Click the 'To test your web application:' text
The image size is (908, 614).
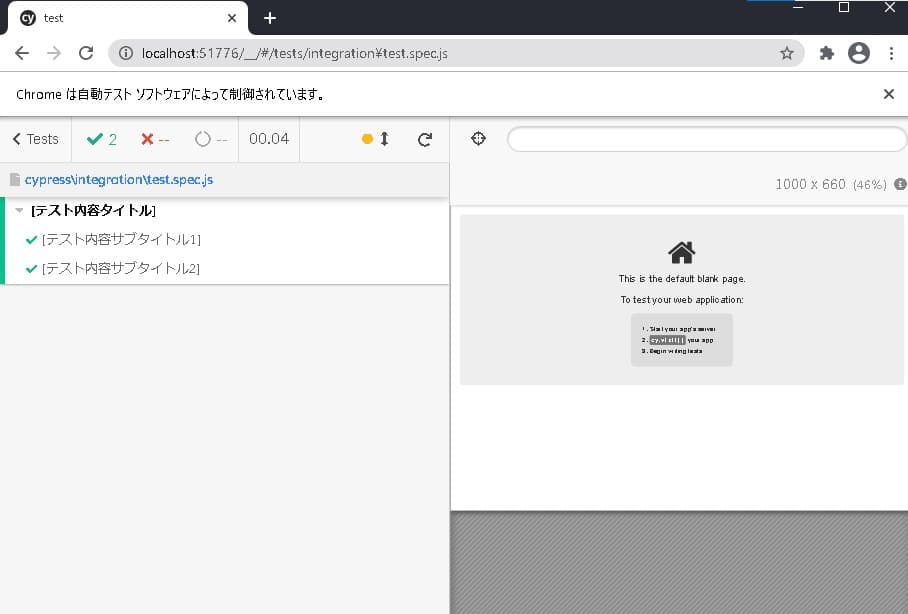click(682, 299)
